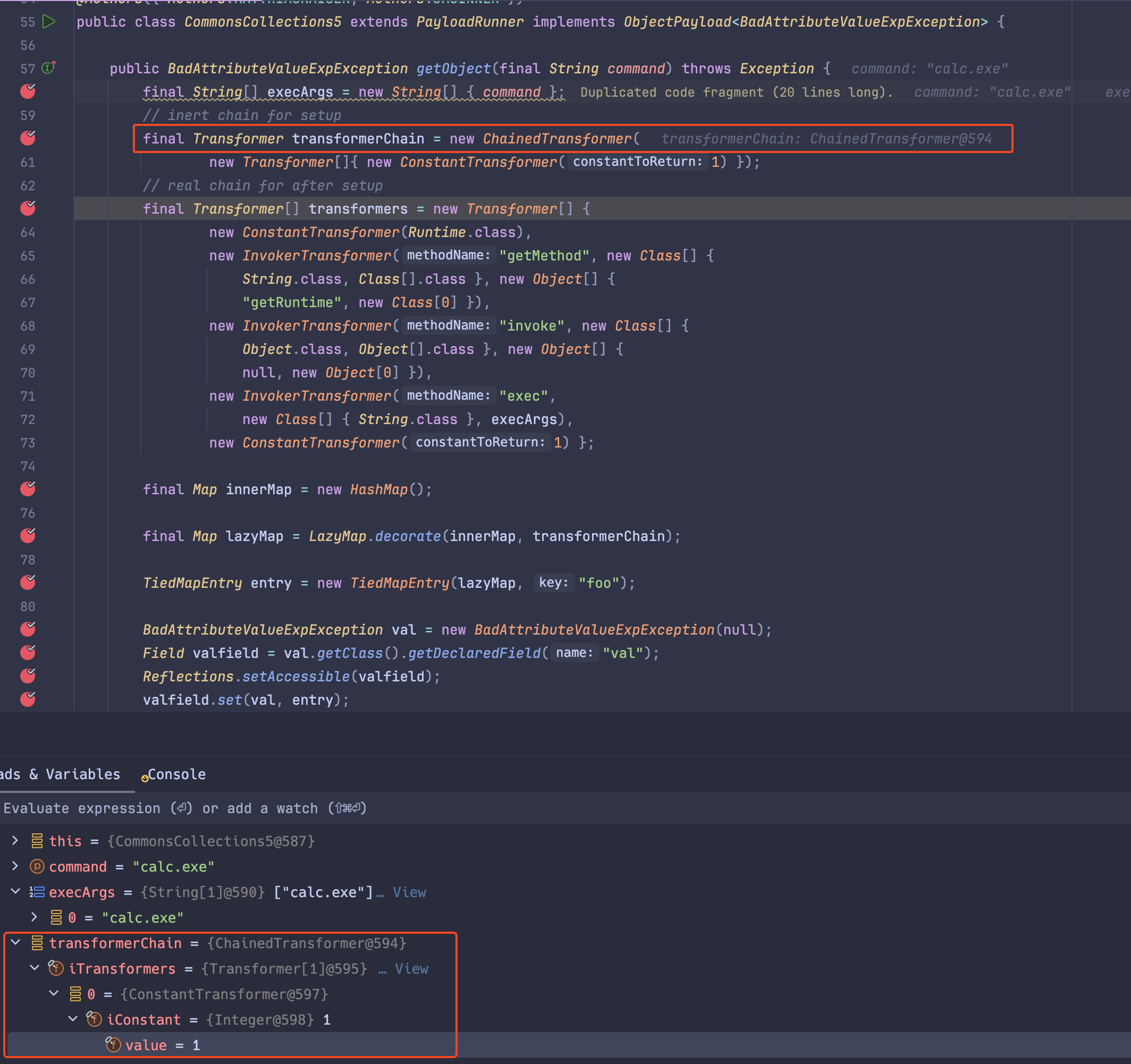Click the overriding method gutter icon on line 57
This screenshot has width=1131, height=1064.
[x=48, y=67]
